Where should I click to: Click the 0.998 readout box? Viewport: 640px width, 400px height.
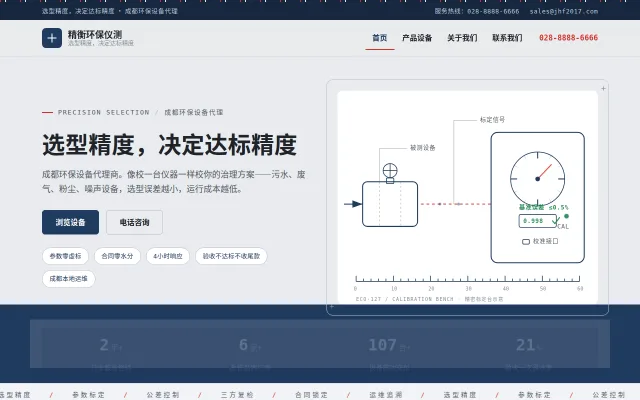tap(537, 221)
